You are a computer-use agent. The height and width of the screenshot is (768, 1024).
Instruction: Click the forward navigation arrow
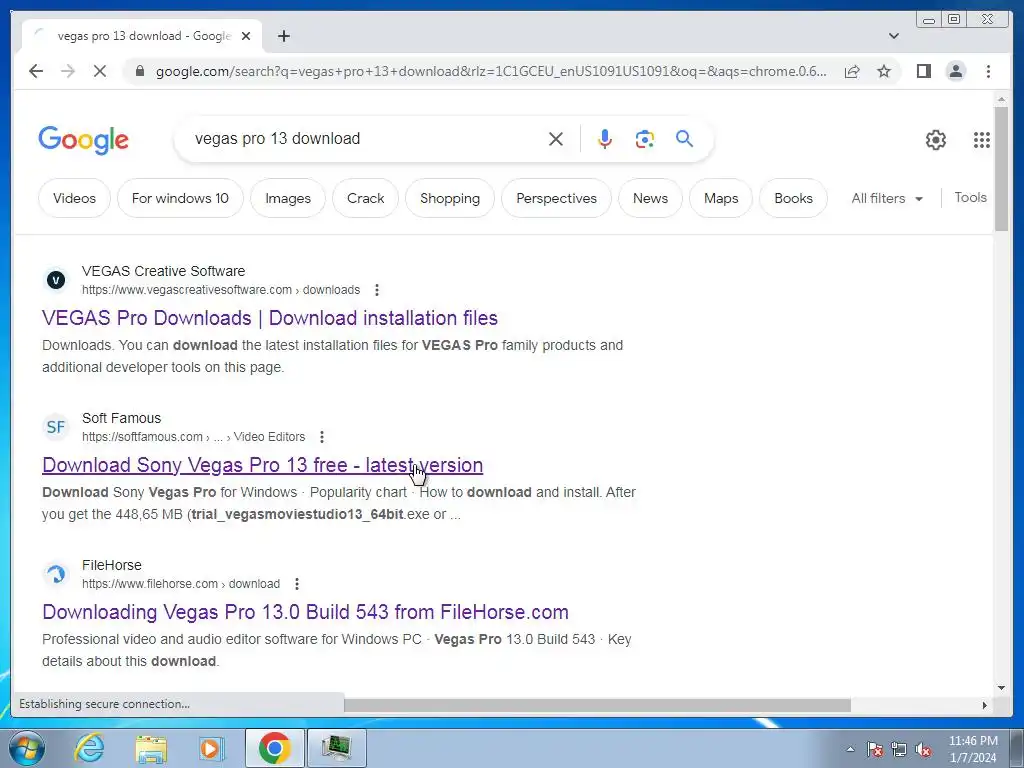click(x=68, y=71)
